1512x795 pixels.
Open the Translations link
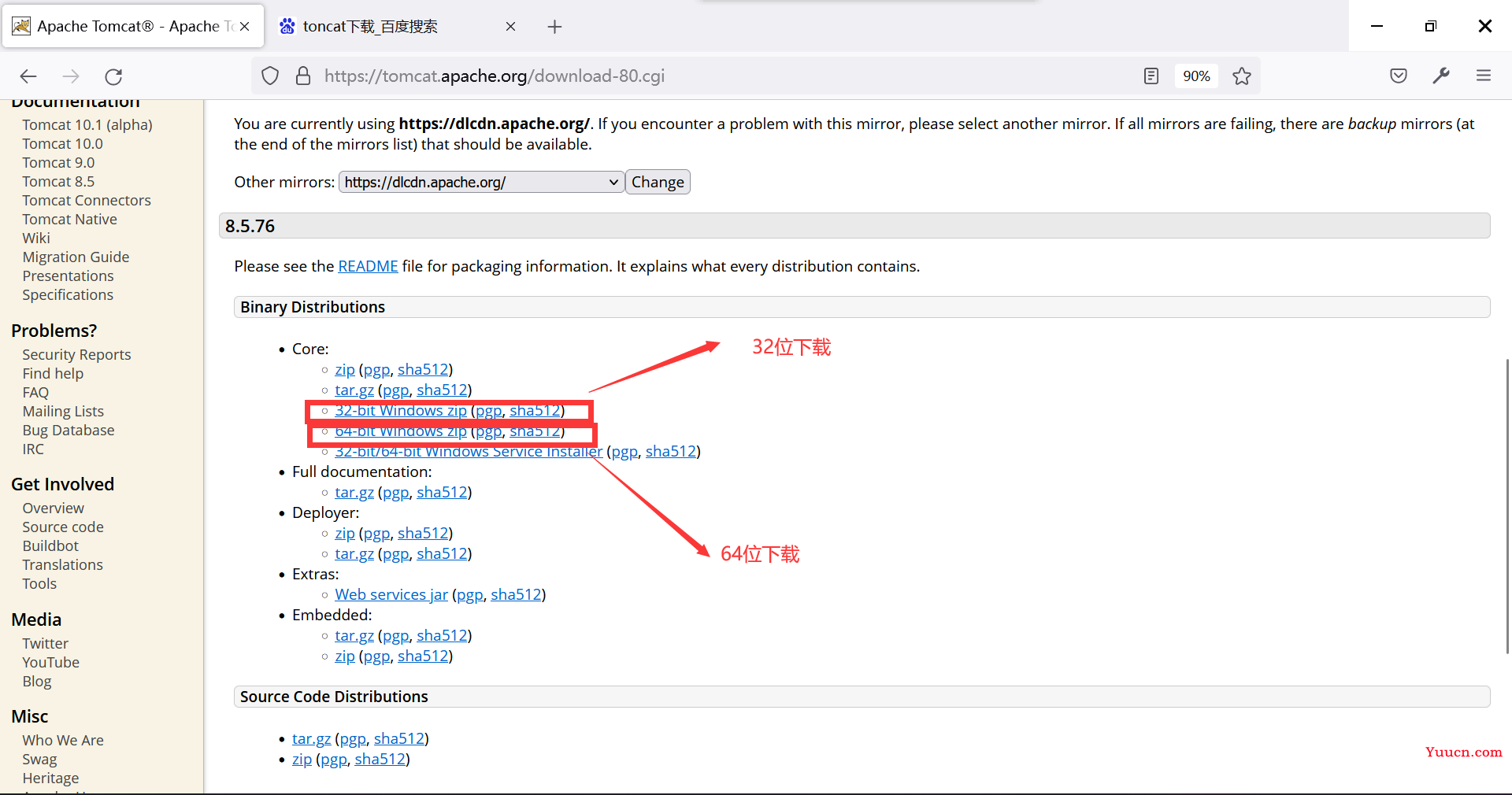[62, 564]
